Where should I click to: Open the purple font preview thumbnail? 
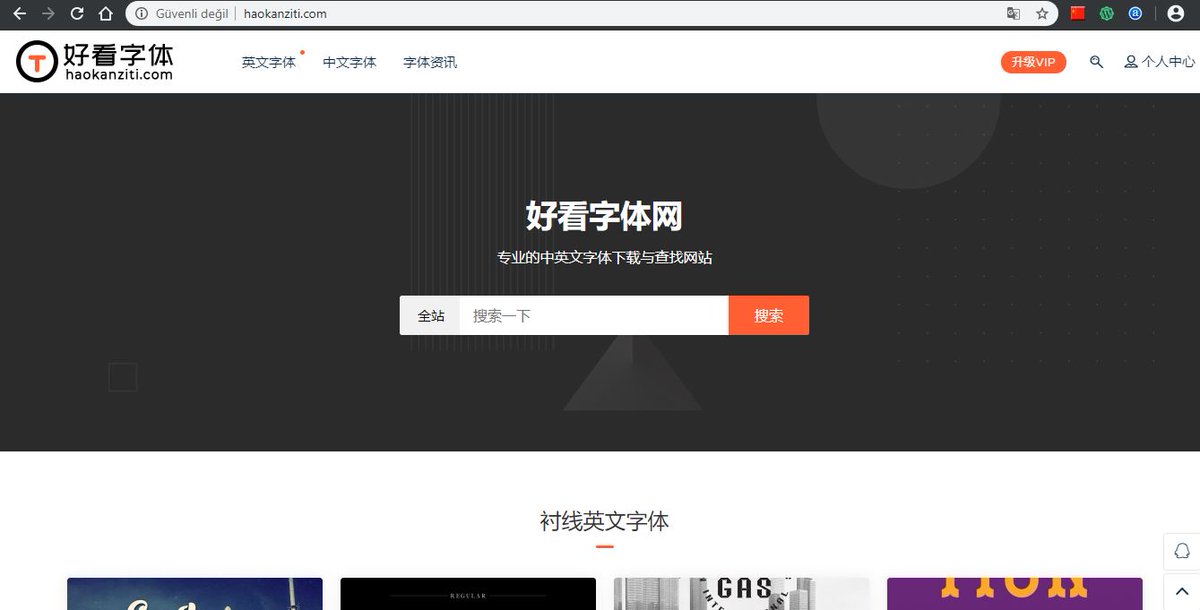[x=1014, y=594]
